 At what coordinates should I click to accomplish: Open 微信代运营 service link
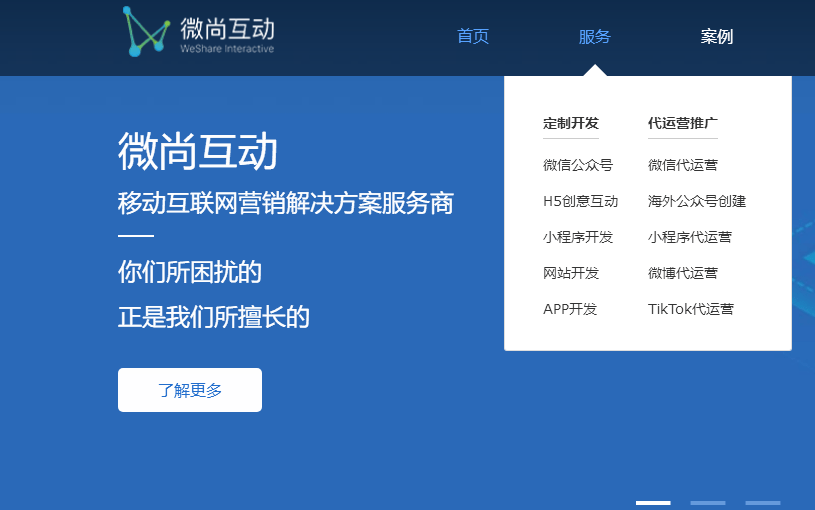(682, 165)
